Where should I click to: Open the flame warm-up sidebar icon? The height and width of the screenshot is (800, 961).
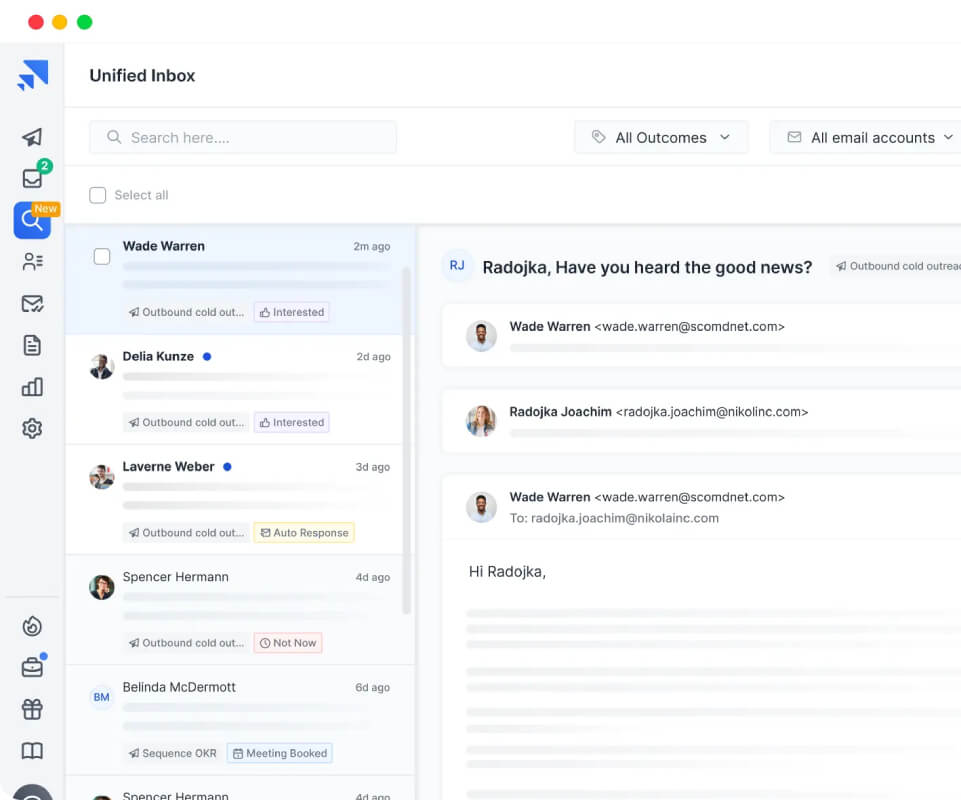pos(32,626)
